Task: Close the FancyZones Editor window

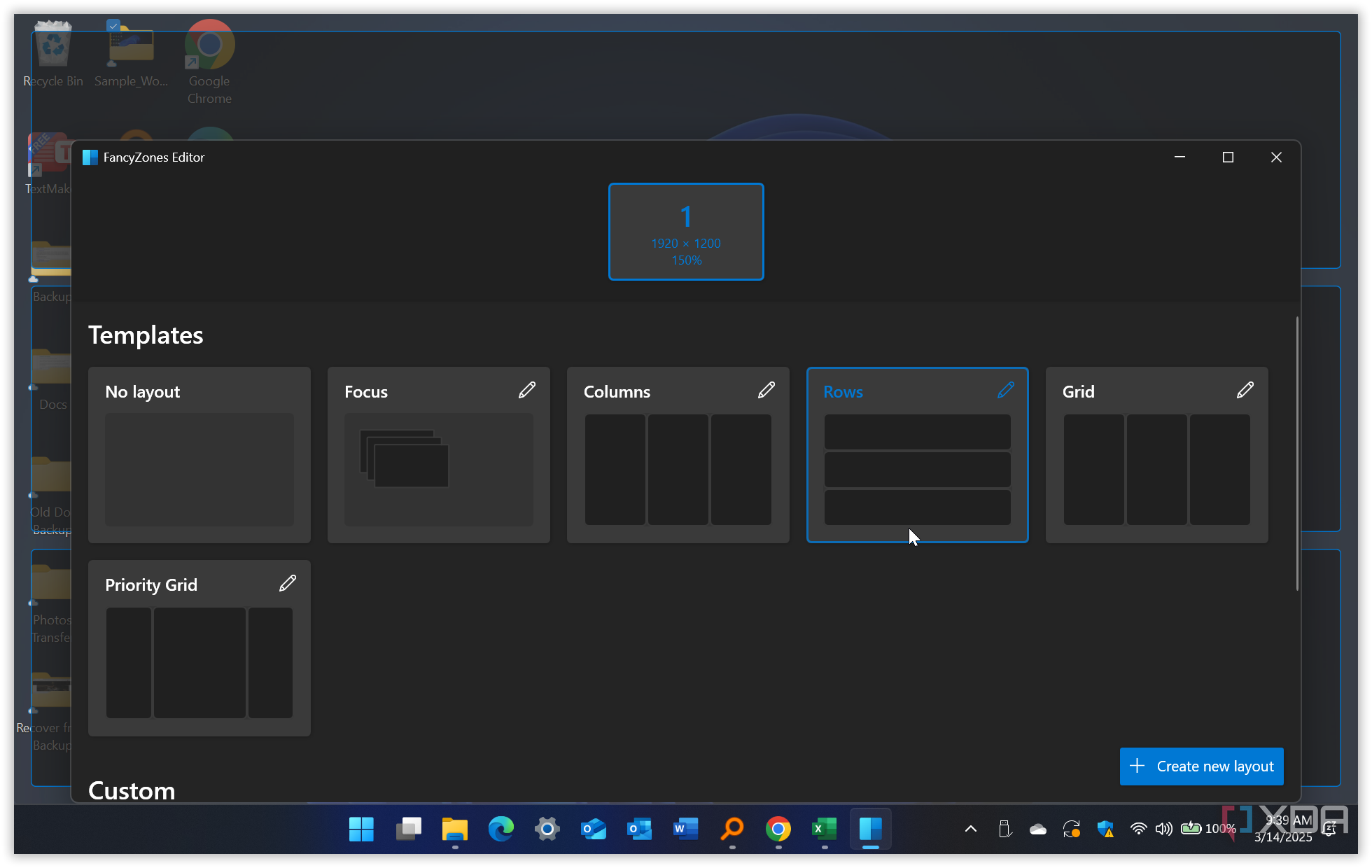Action: pos(1276,157)
